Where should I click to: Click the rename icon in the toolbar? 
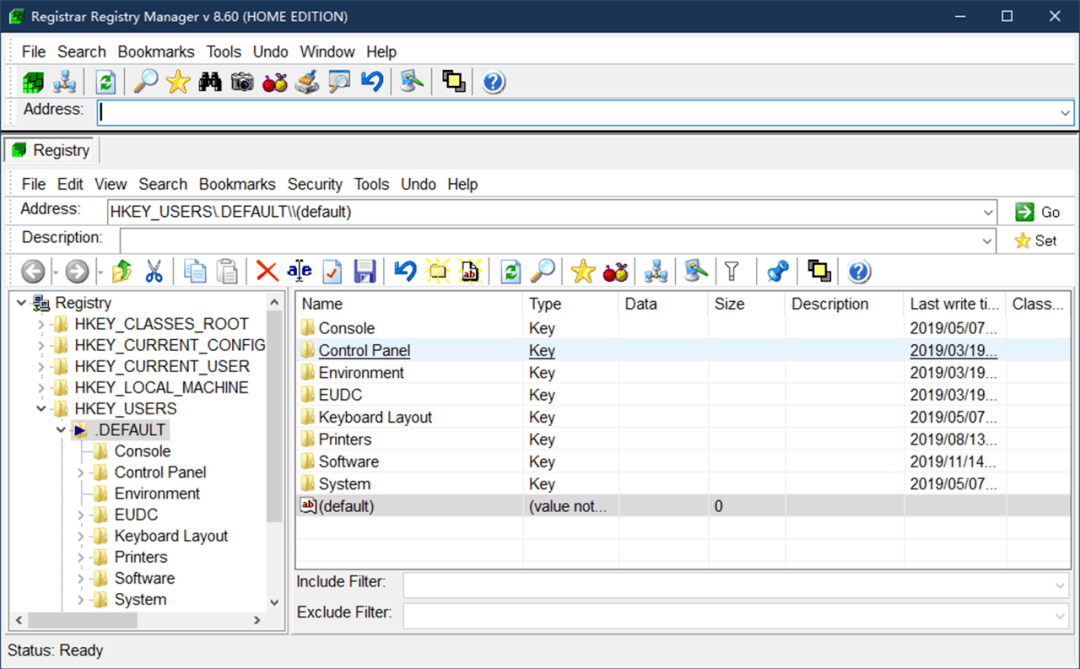pyautogui.click(x=299, y=271)
